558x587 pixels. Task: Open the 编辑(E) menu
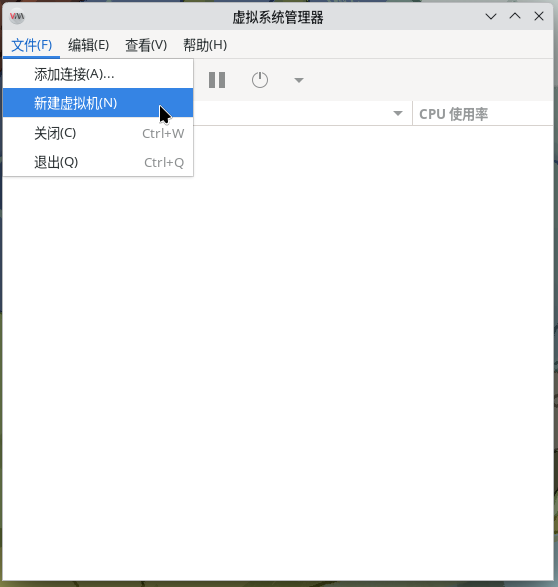tap(89, 45)
